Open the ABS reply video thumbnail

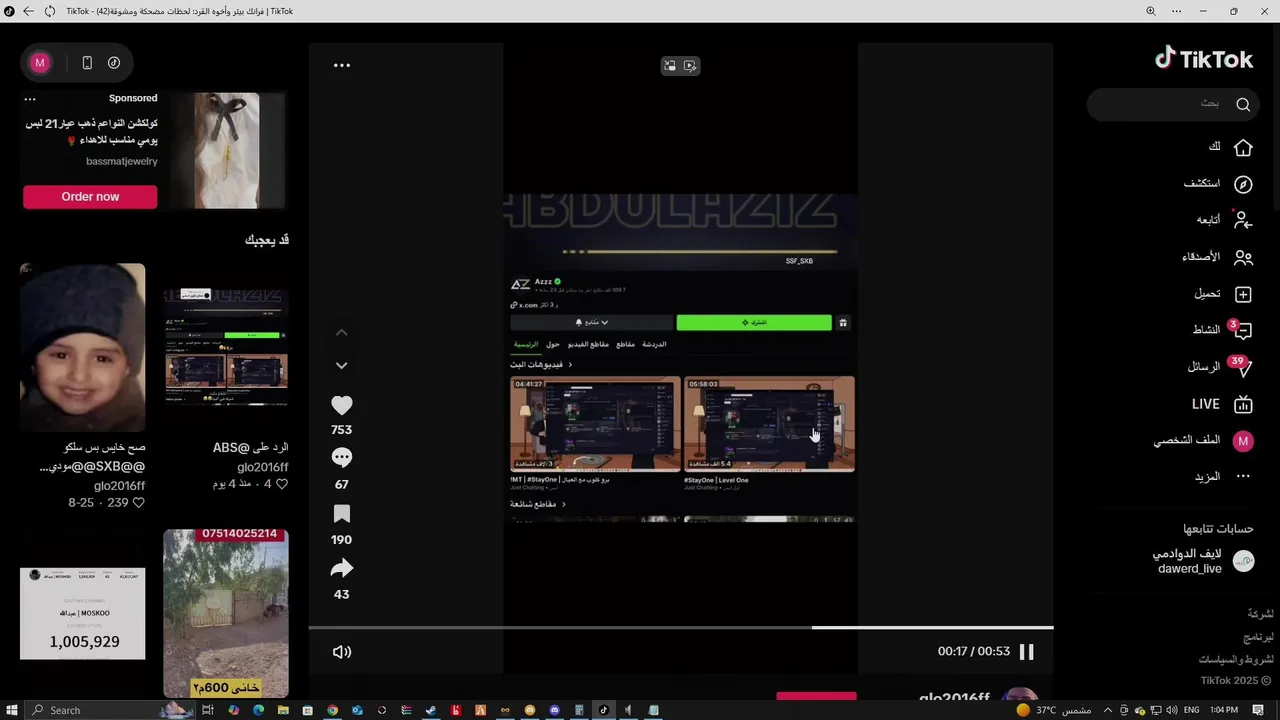click(x=226, y=347)
